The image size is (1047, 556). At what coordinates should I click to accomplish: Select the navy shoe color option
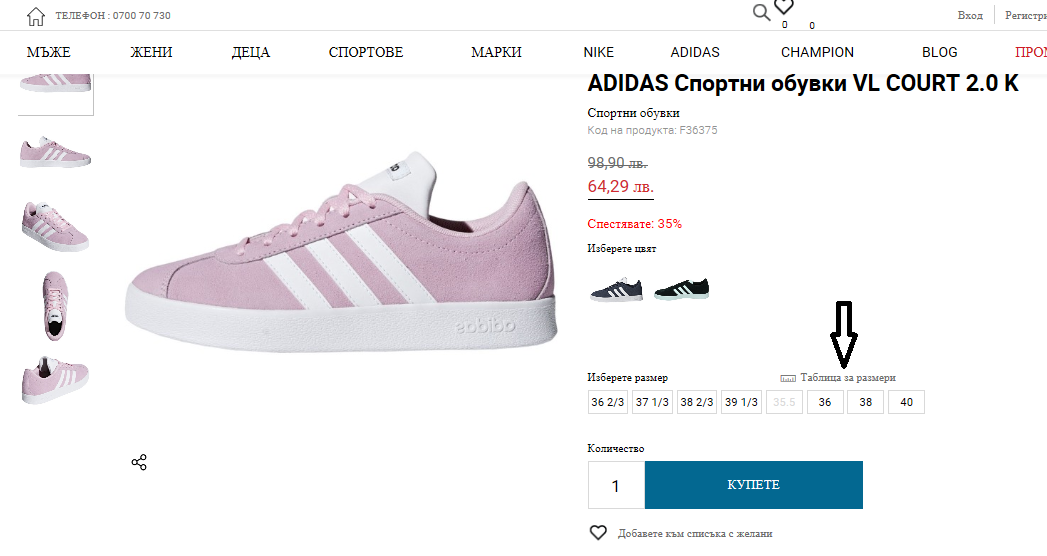(617, 289)
